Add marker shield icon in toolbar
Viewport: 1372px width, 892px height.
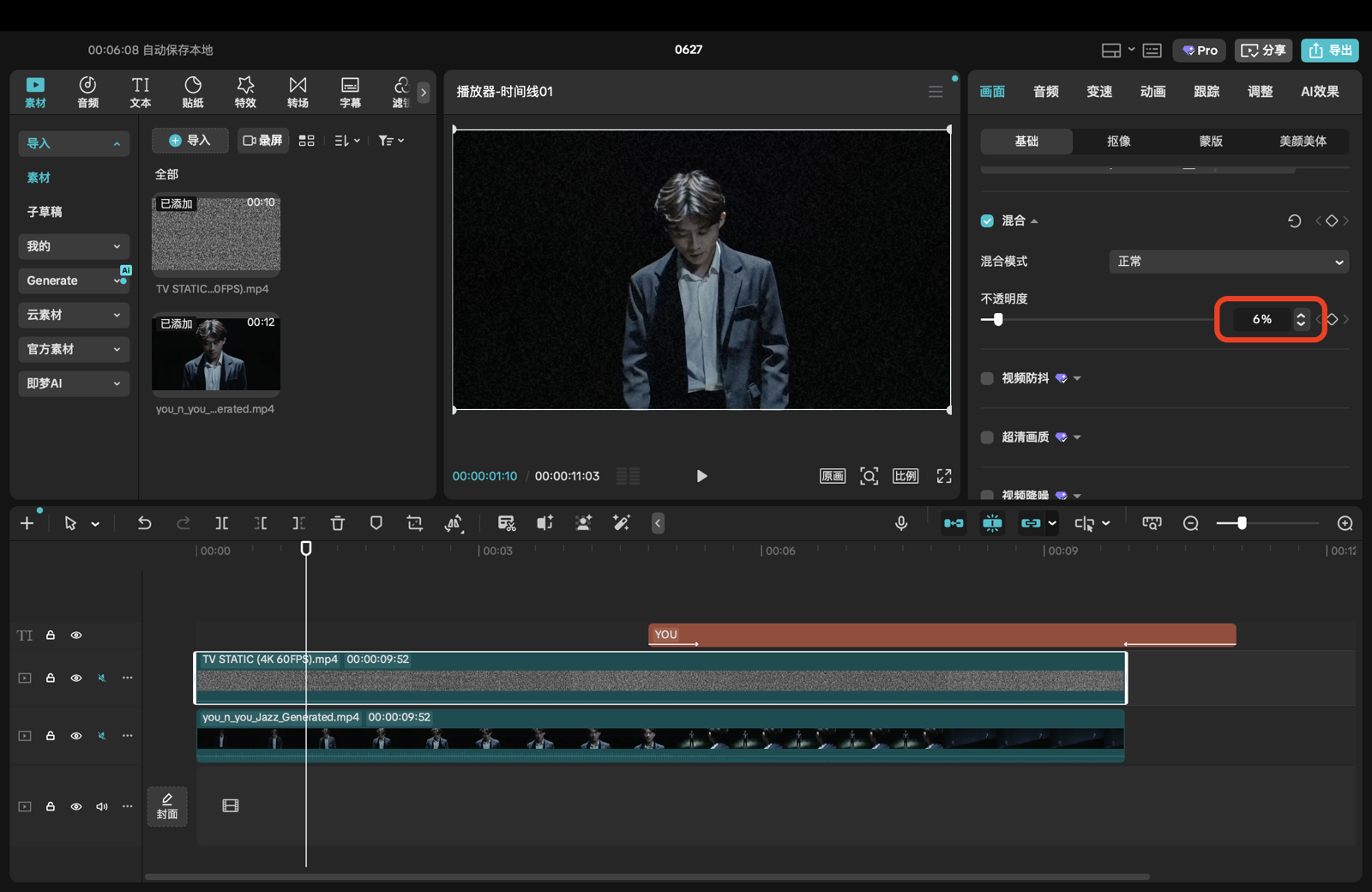pyautogui.click(x=376, y=523)
